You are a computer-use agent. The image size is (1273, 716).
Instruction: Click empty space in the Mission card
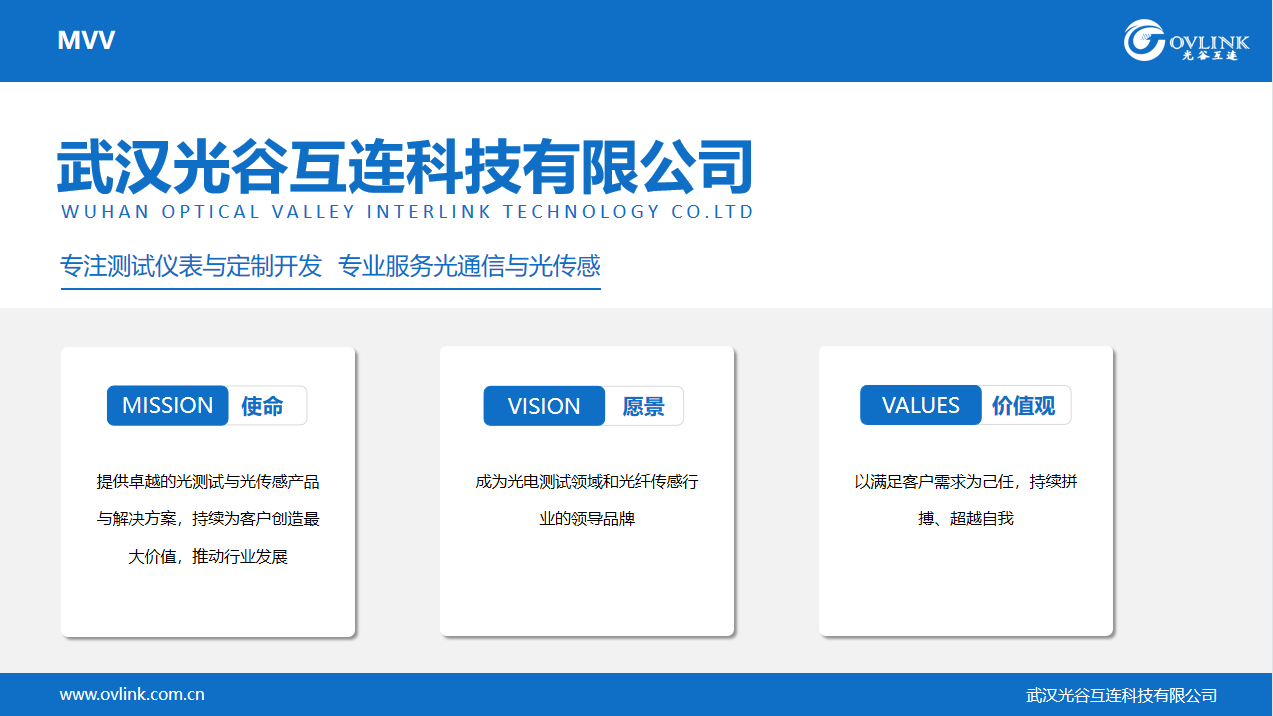[x=208, y=603]
